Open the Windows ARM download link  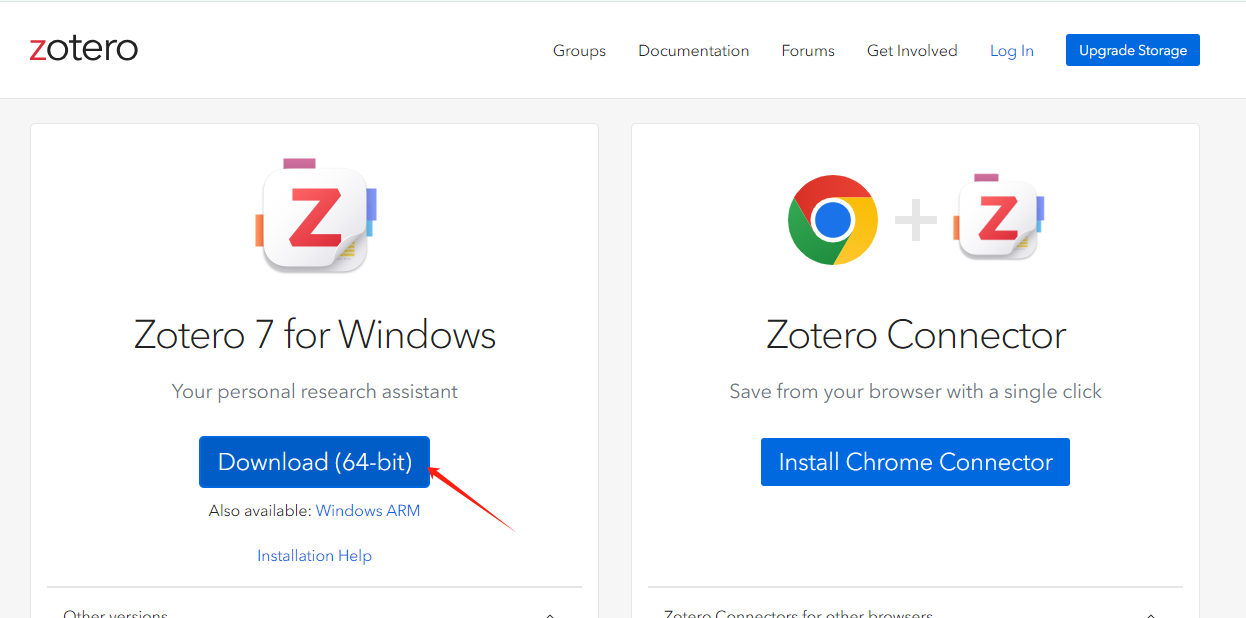coord(368,510)
